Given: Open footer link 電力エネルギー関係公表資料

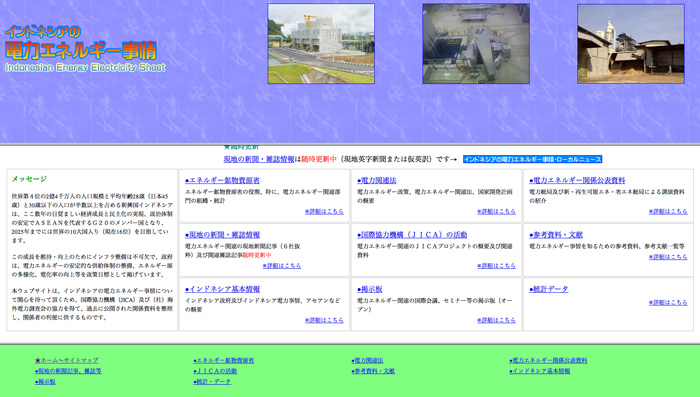Looking at the screenshot, I should tap(548, 360).
